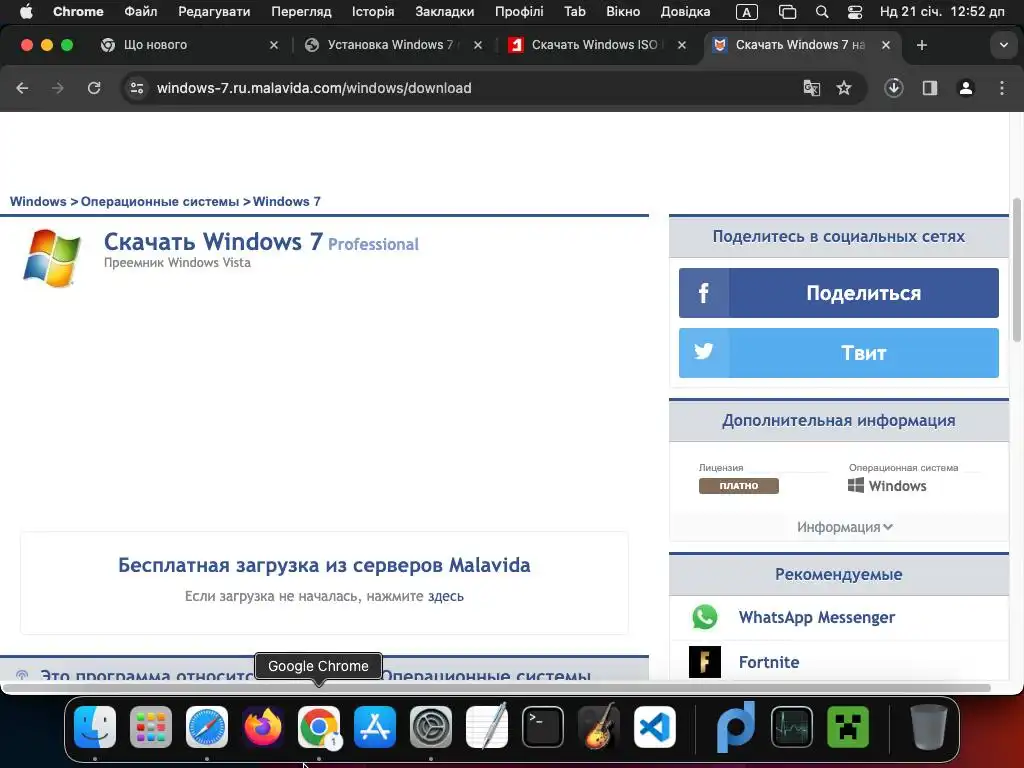Launch GarageBand from the Dock
Screen dimensions: 1024x768
[599, 727]
